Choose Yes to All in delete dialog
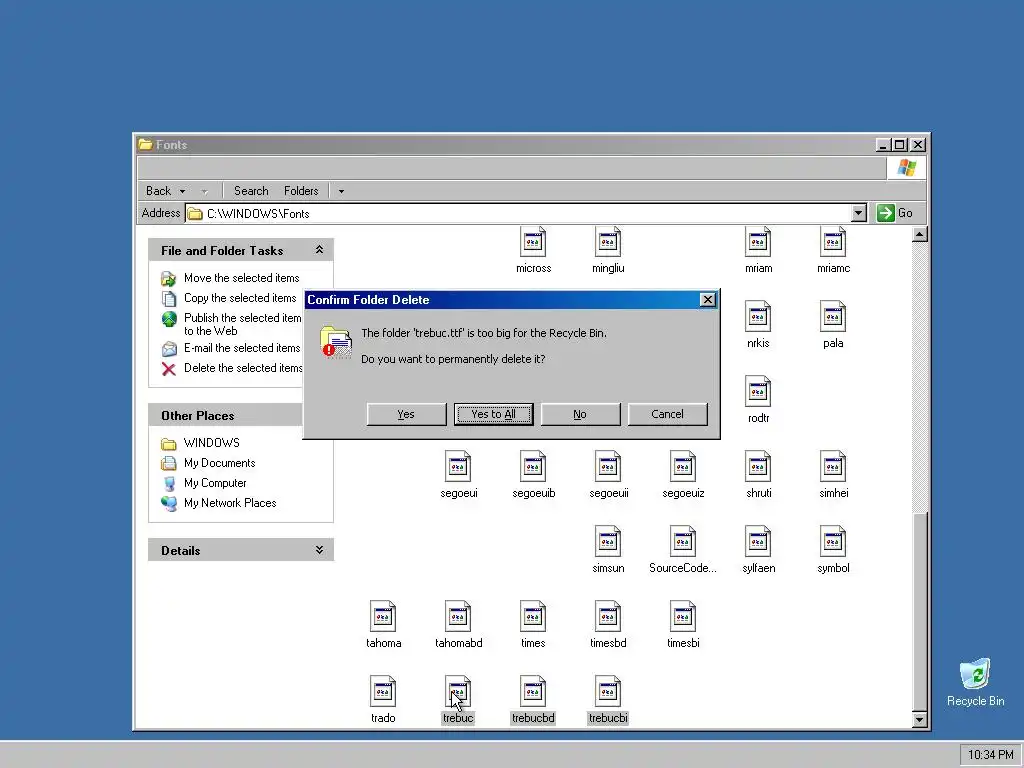1024x768 pixels. tap(494, 414)
